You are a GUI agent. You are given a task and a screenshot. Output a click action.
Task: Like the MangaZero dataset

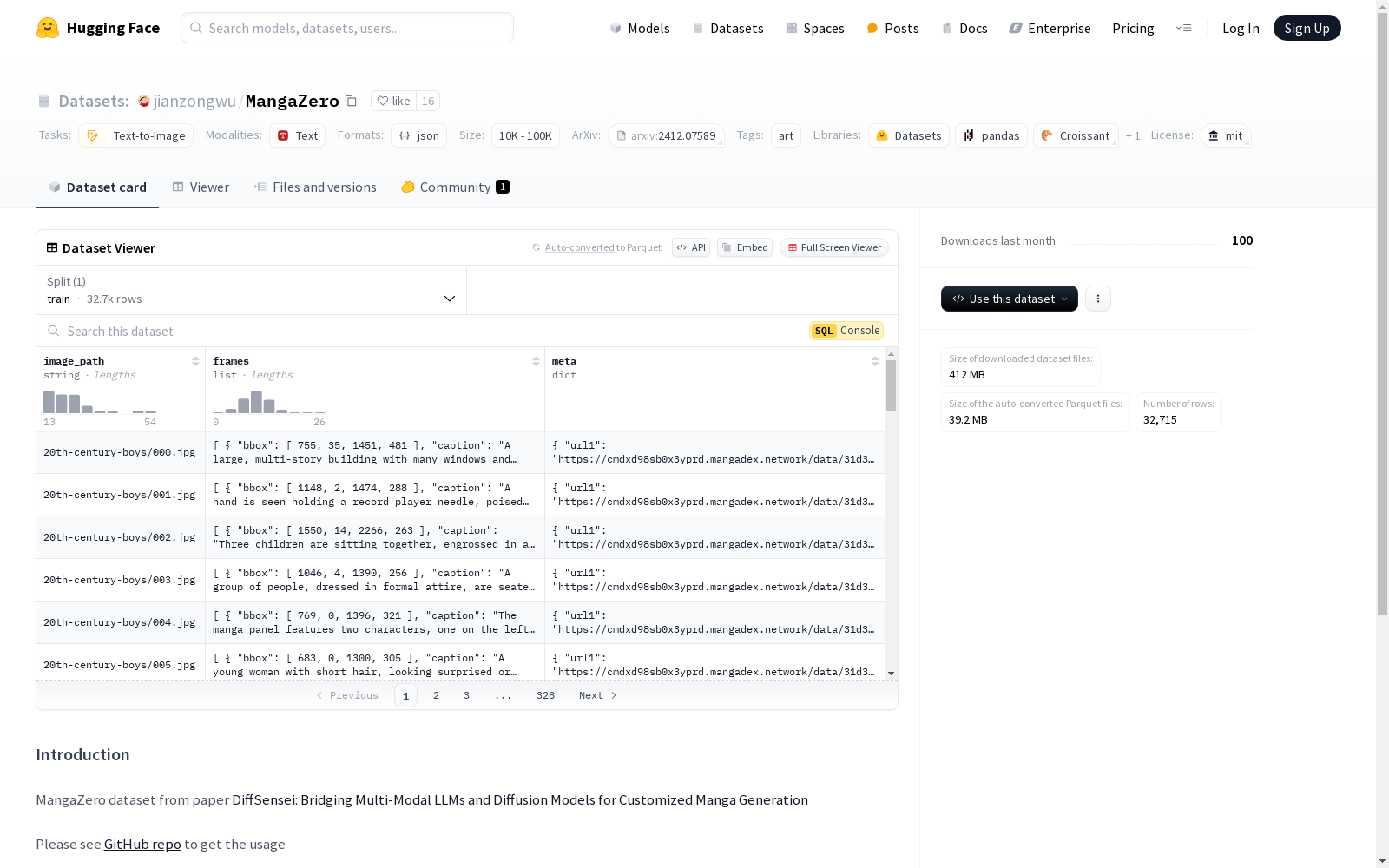pos(394,101)
